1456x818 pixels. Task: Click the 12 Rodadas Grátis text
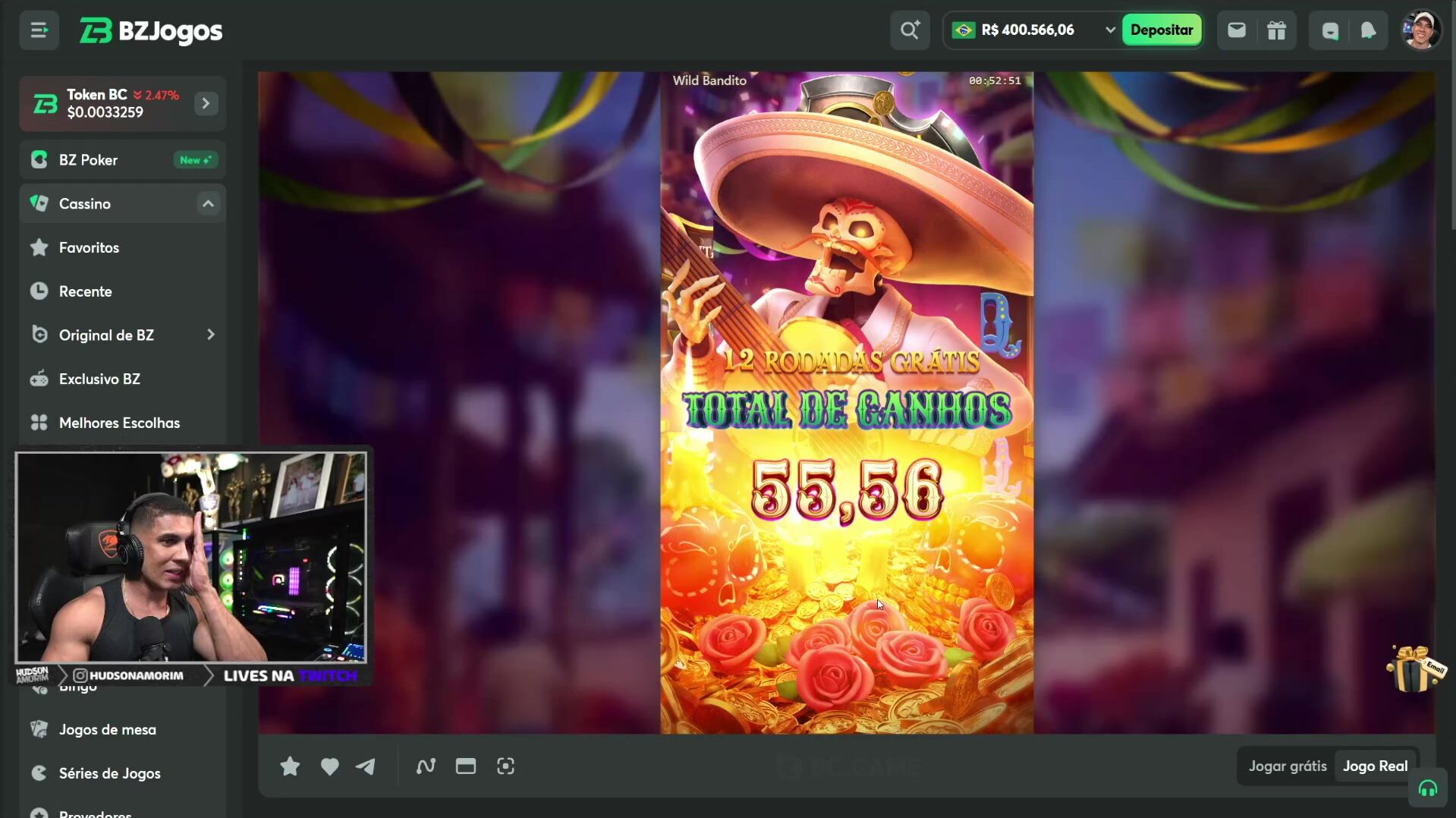click(851, 362)
